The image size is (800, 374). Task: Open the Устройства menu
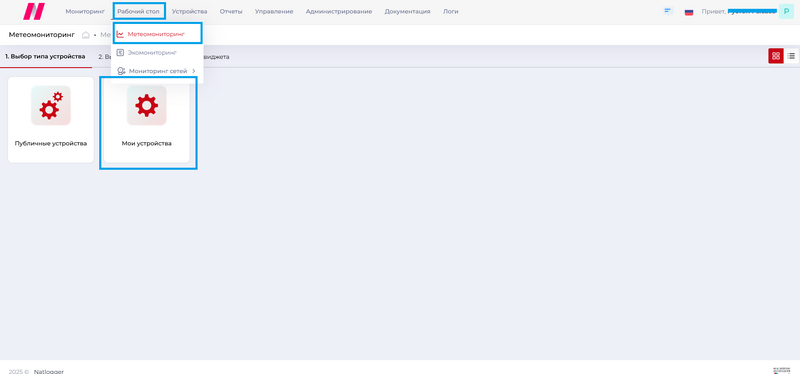(x=189, y=11)
